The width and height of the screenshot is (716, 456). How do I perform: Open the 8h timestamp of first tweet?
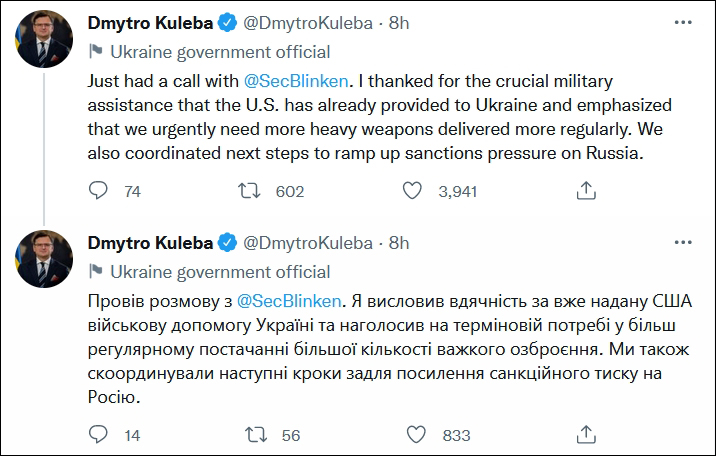coord(399,21)
